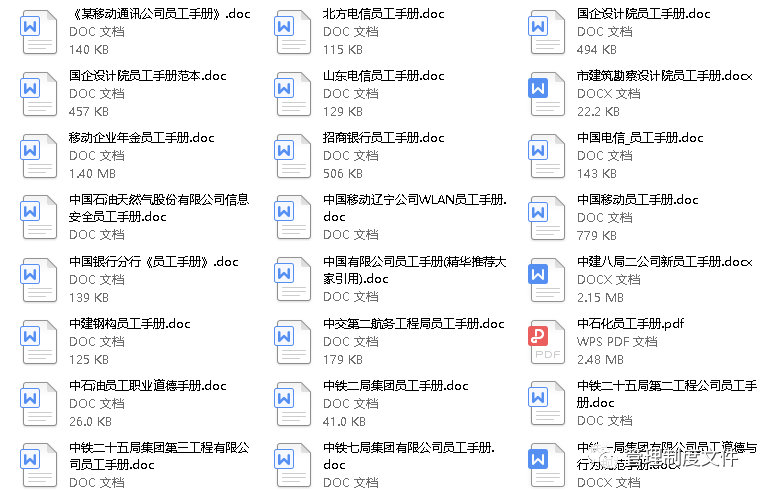The width and height of the screenshot is (763, 491).
Task: Click the Word icon beside 山东电信员工手册.doc
Action: [293, 94]
